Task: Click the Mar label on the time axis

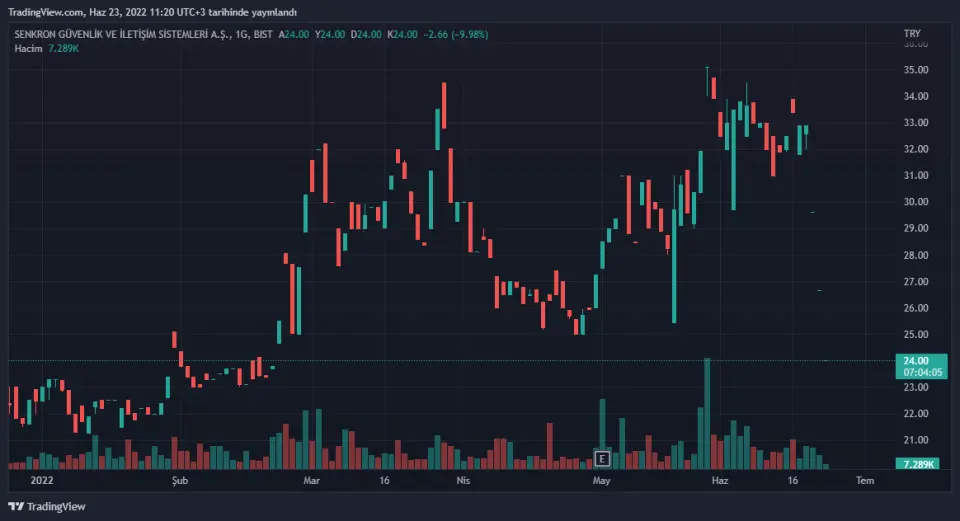Action: coord(312,481)
